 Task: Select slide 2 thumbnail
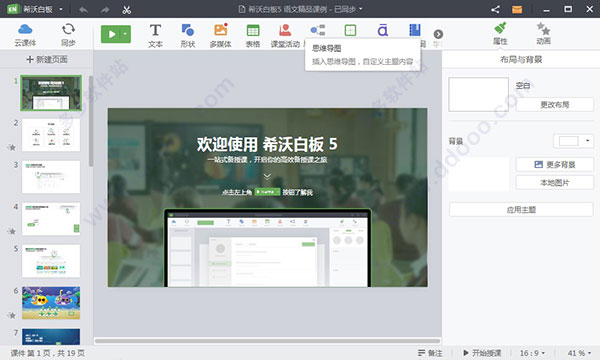51,135
